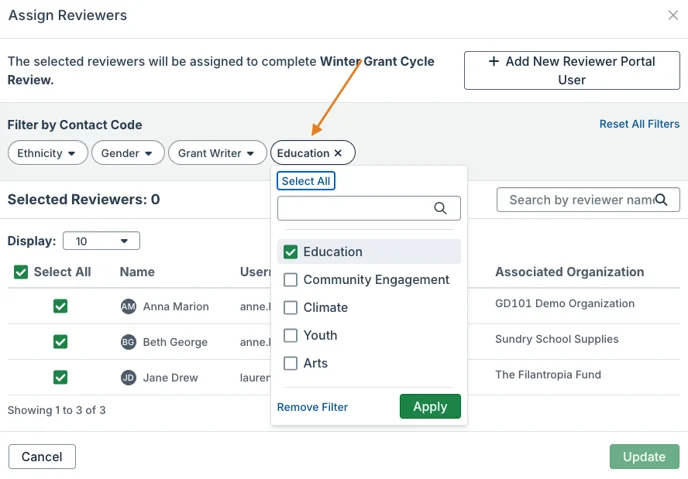Click the magnifier in filter search box
This screenshot has height=479, width=688.
440,208
